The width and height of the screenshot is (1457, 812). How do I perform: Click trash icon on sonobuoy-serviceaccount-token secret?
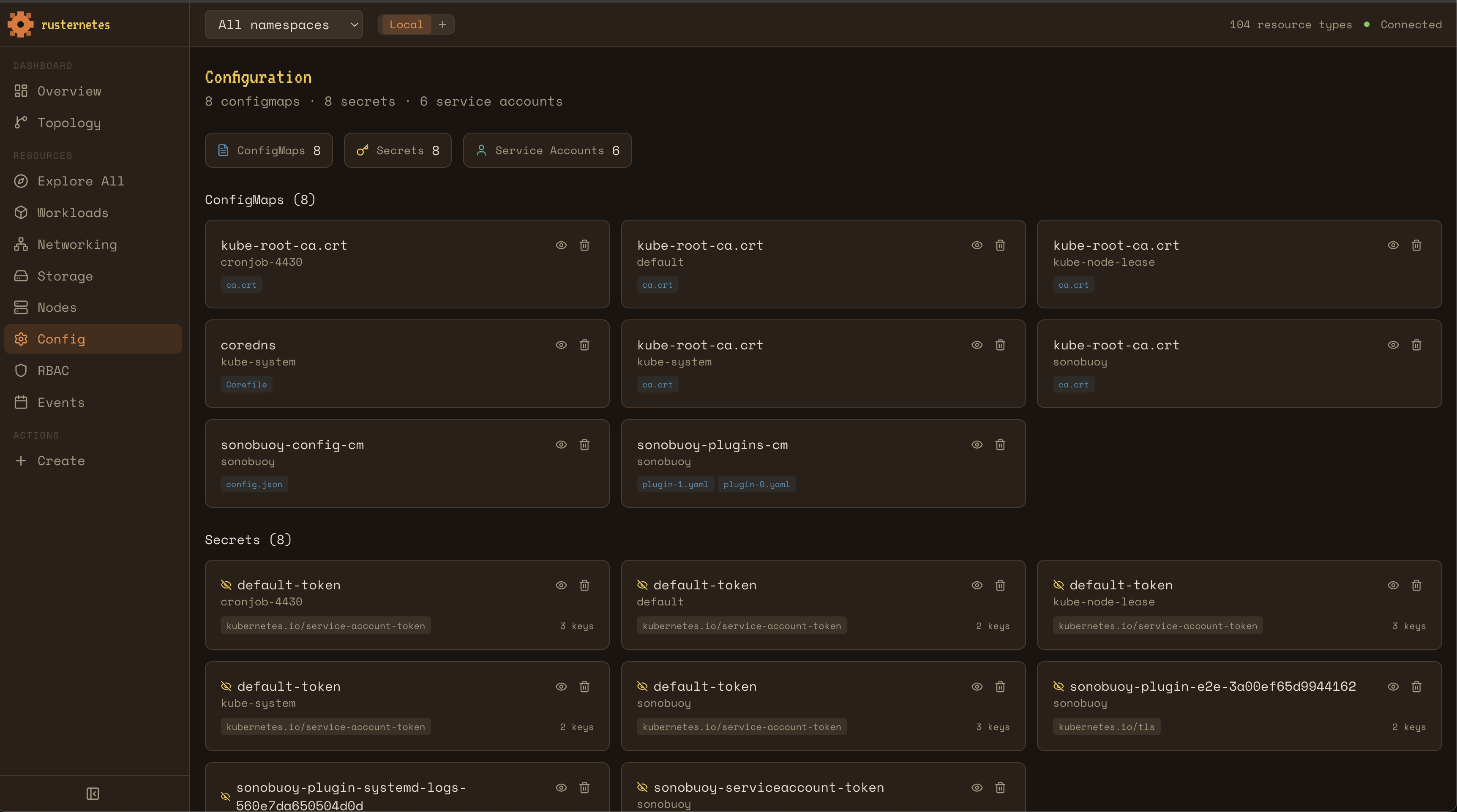(1000, 787)
